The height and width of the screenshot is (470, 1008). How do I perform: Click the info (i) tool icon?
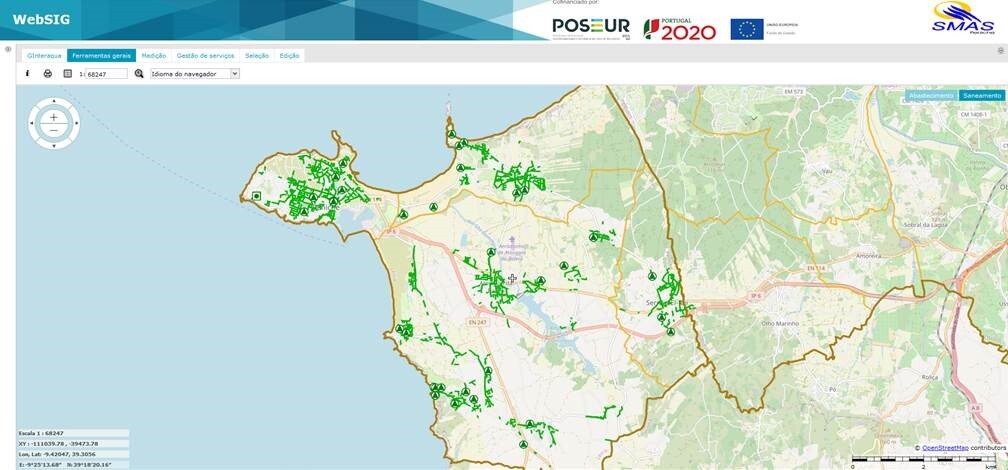tap(27, 74)
